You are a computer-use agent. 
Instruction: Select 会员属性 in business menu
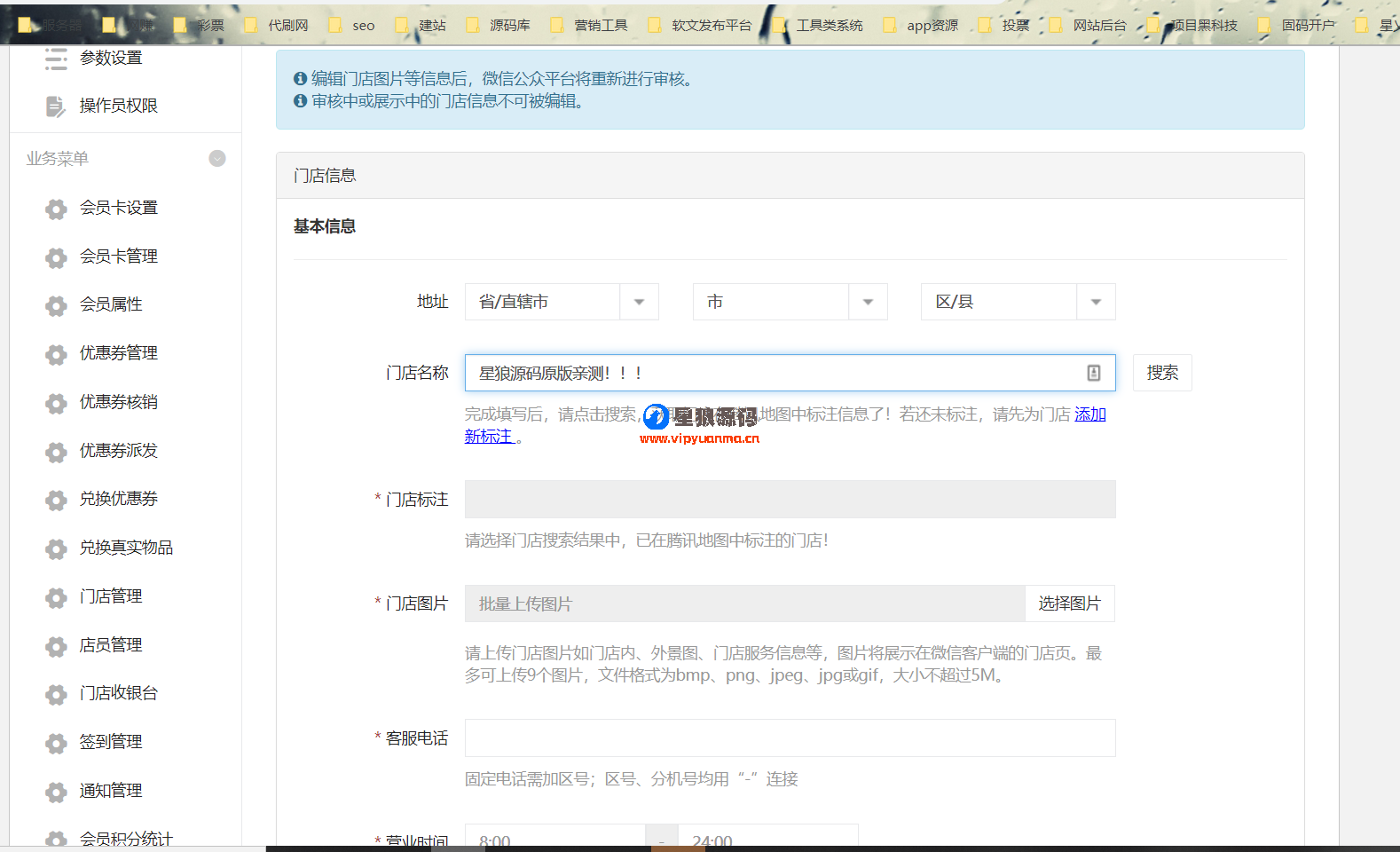tap(111, 304)
